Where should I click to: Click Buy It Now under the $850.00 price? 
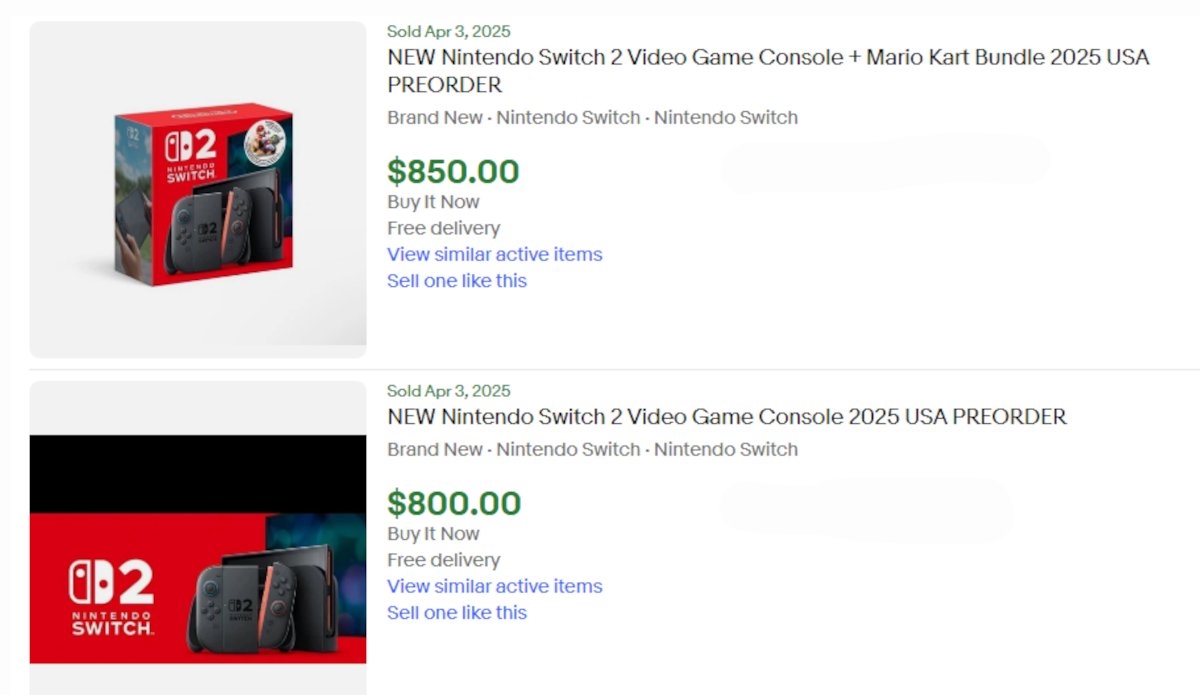433,202
